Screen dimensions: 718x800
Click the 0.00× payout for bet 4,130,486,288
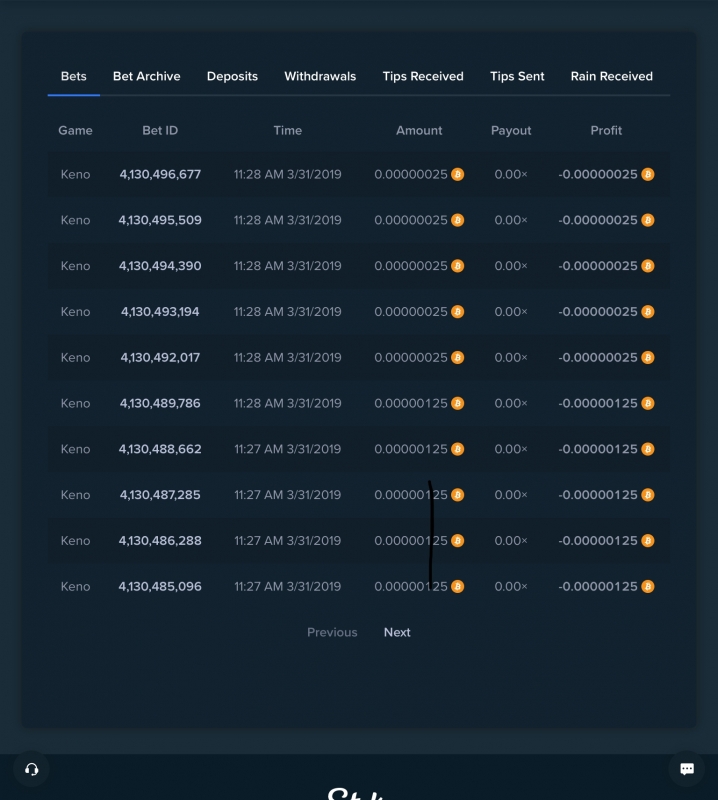(x=511, y=541)
